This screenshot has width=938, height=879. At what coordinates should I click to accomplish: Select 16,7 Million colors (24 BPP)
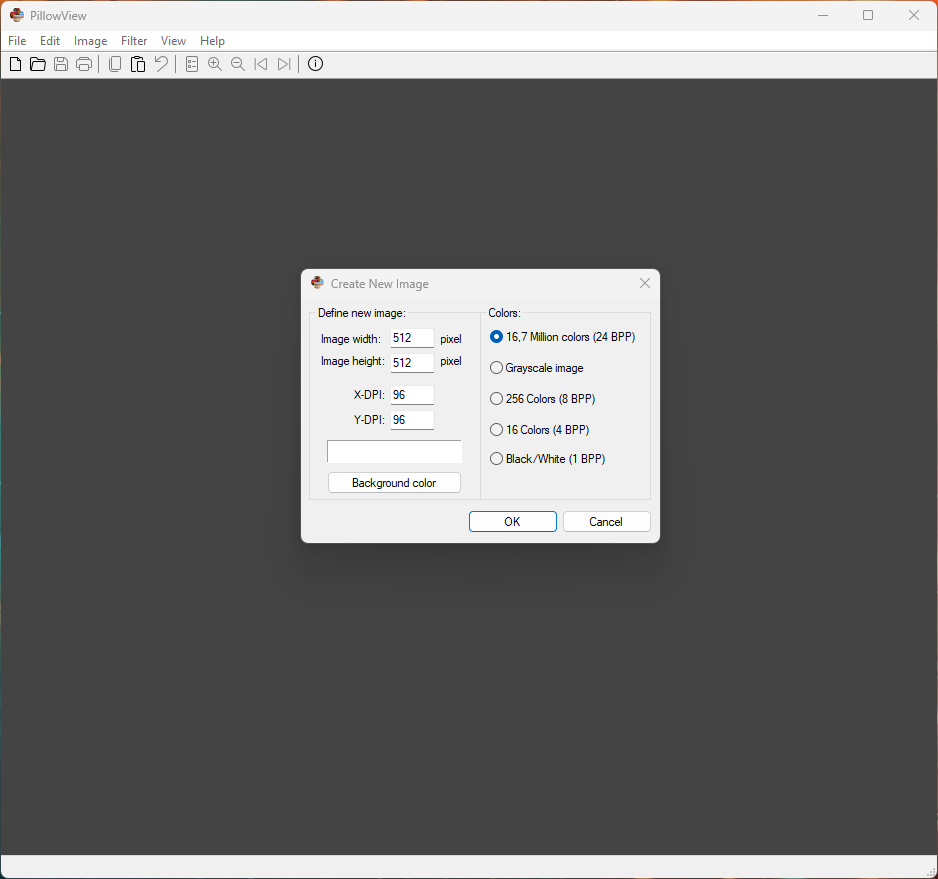(x=562, y=337)
